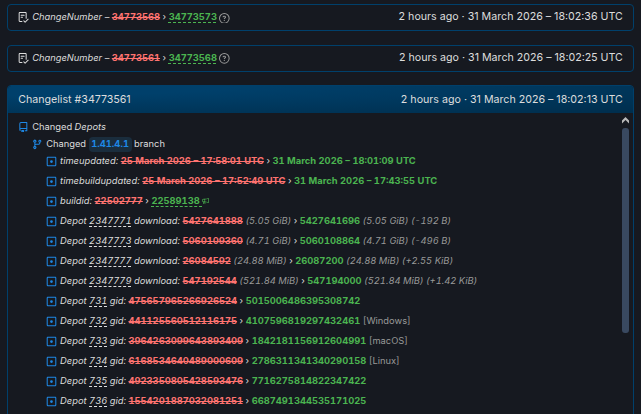Click the [Linux] label

384,361
